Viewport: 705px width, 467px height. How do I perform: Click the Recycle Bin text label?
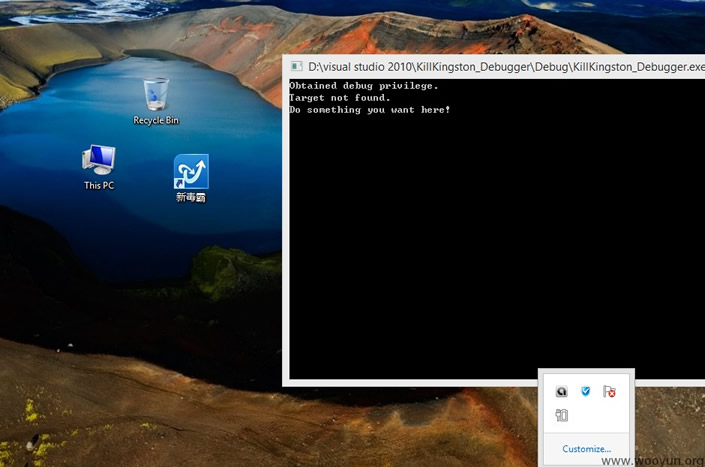(156, 121)
